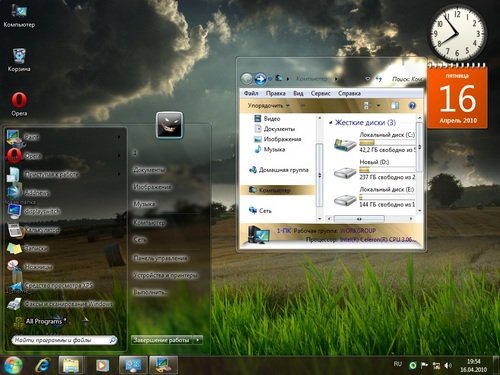Viewport: 500px width, 375px height.
Task: Open the Справка menu
Action: click(349, 93)
